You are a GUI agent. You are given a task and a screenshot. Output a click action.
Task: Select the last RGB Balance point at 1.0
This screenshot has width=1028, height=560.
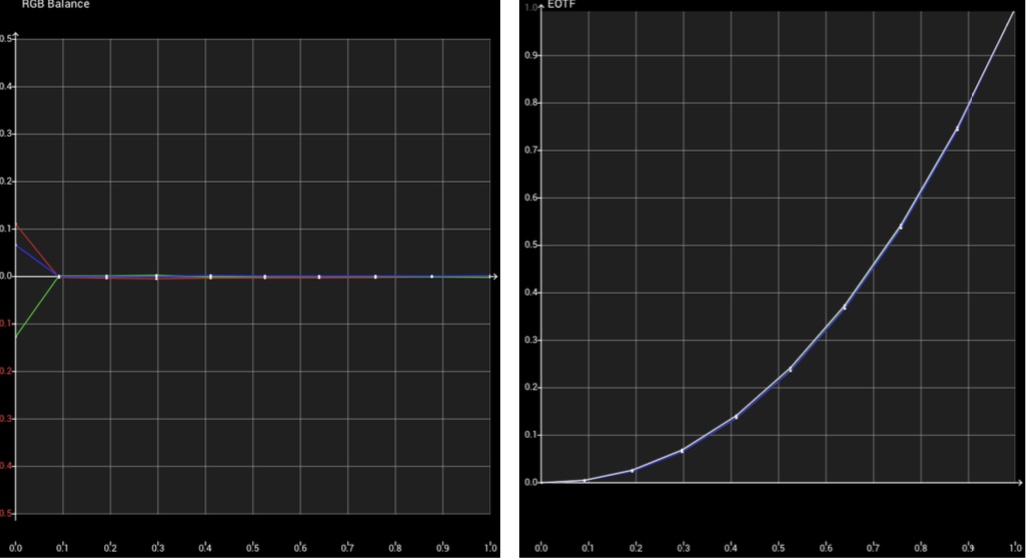(x=489, y=276)
